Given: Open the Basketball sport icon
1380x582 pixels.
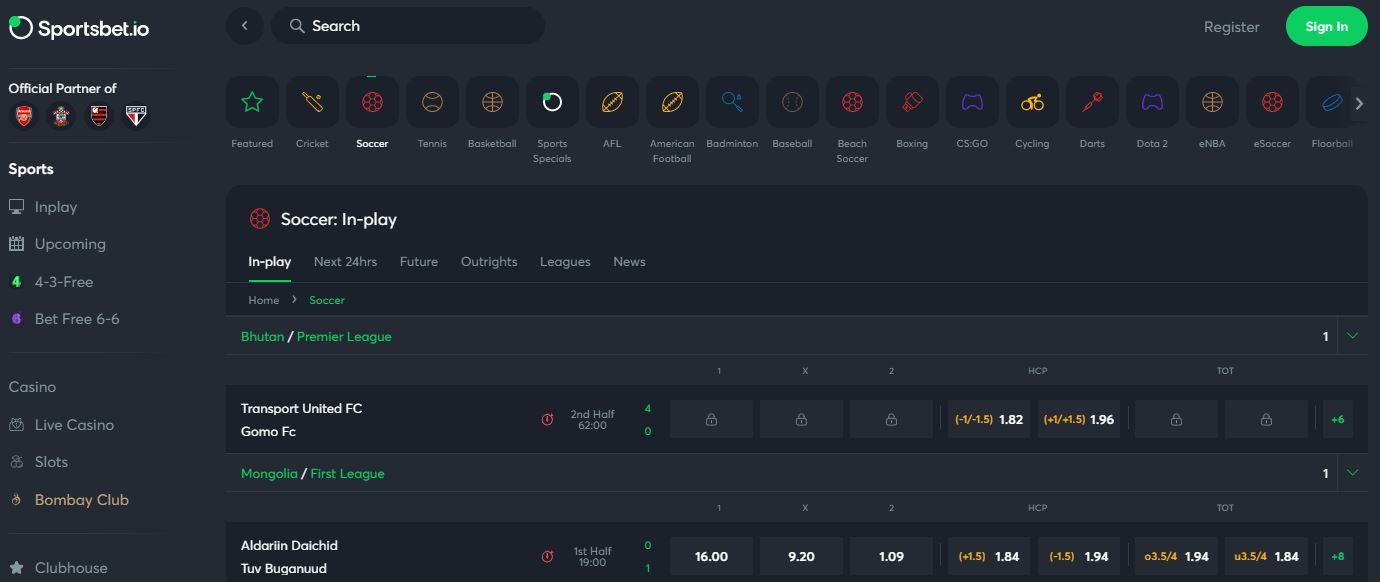Looking at the screenshot, I should click(492, 102).
